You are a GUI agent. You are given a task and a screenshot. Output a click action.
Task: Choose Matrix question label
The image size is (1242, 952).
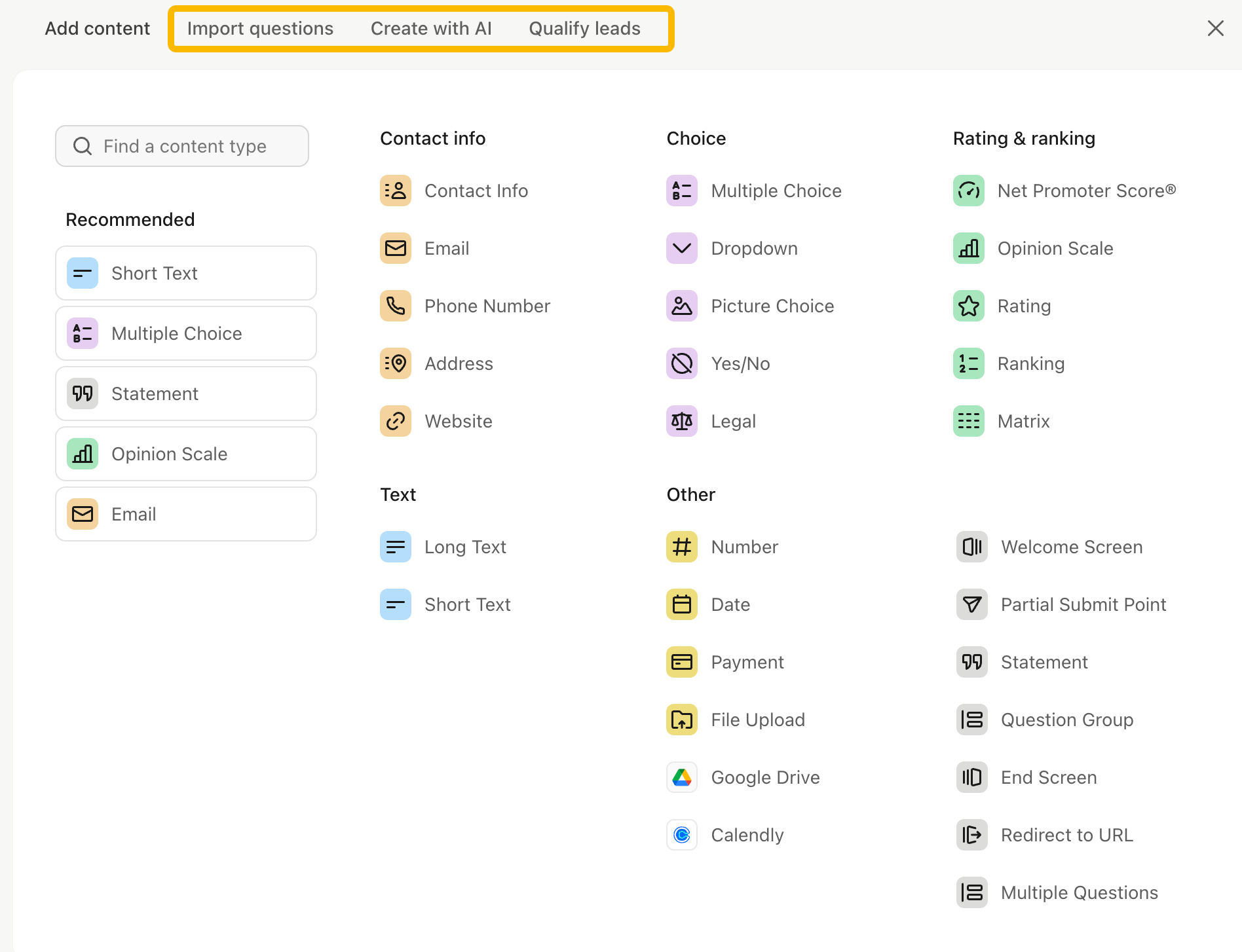[x=1023, y=421]
